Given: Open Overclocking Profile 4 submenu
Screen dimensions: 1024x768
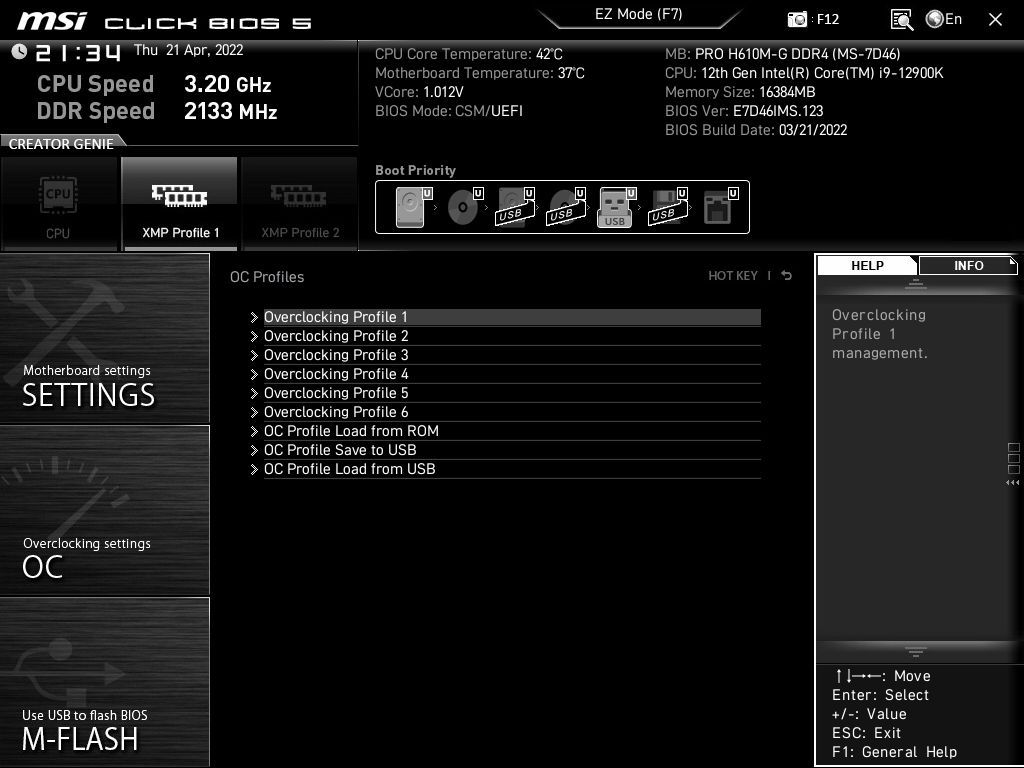Looking at the screenshot, I should pos(512,374).
